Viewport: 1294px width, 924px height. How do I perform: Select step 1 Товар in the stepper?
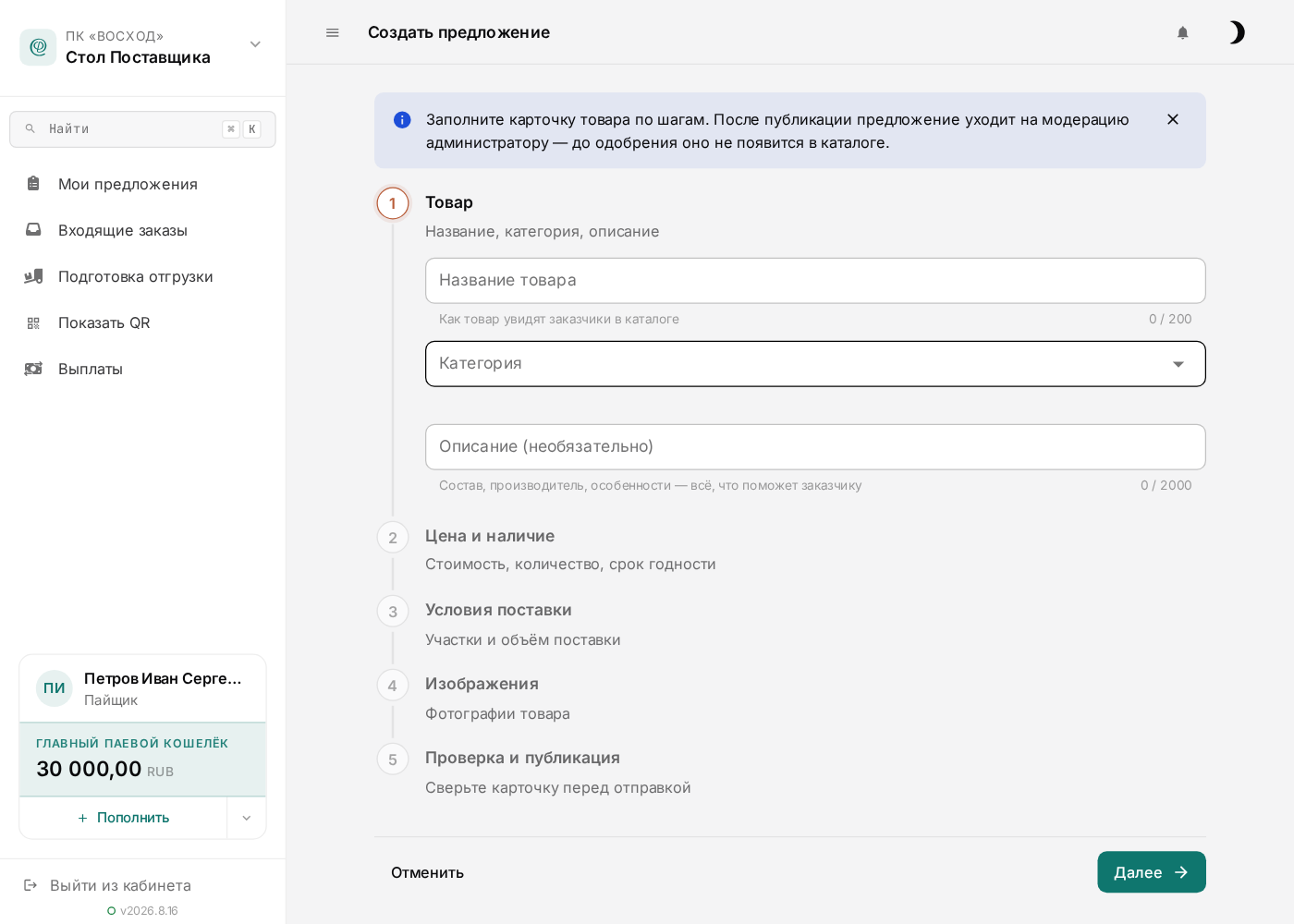(x=393, y=203)
